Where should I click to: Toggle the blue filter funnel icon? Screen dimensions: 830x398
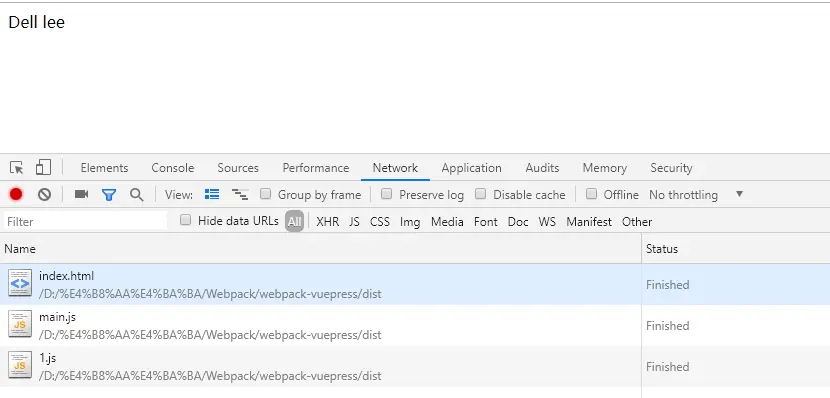click(x=109, y=195)
